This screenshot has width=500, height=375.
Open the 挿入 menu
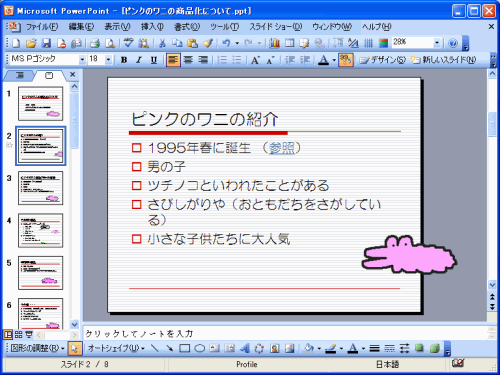(x=152, y=27)
